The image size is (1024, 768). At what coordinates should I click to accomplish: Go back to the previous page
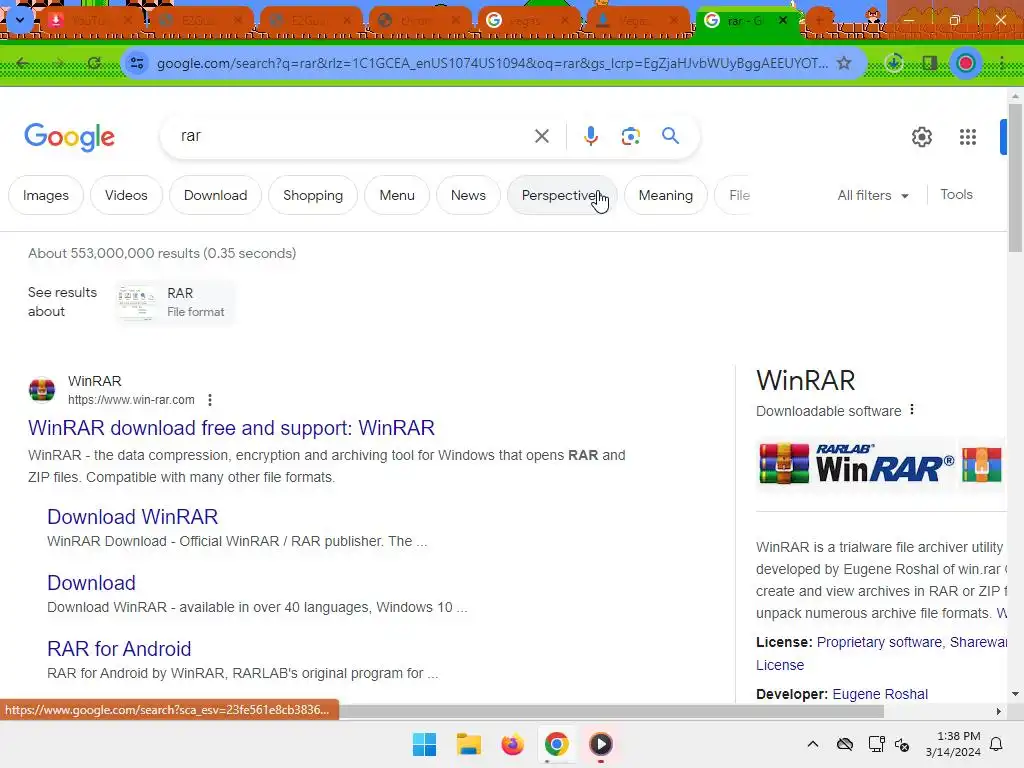tap(23, 63)
